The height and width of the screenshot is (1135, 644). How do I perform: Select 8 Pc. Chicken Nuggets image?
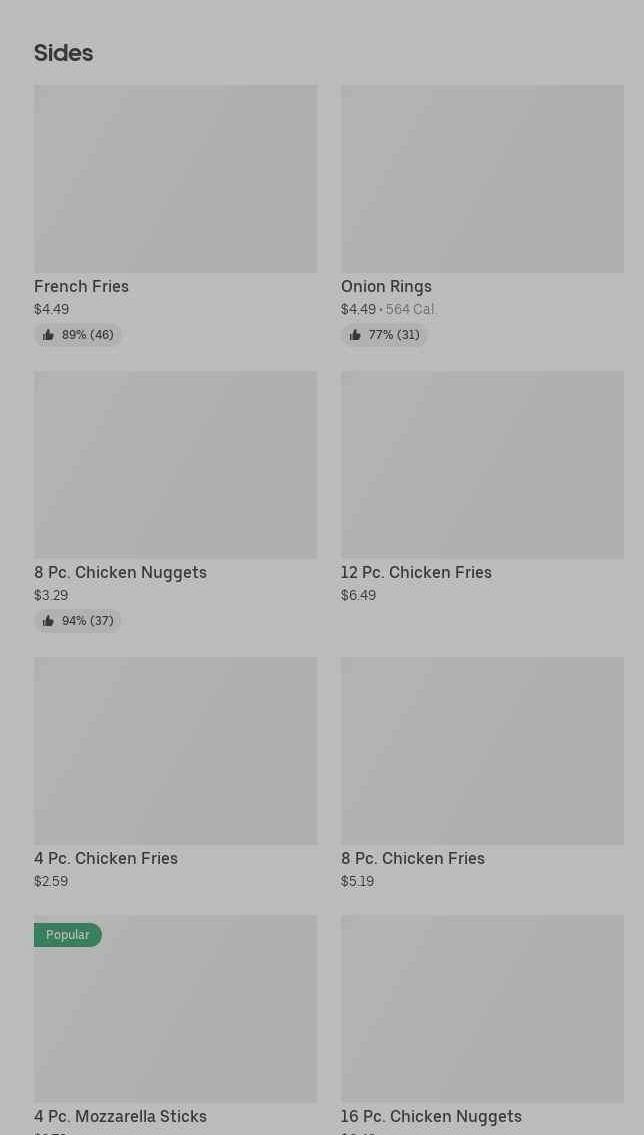[175, 464]
